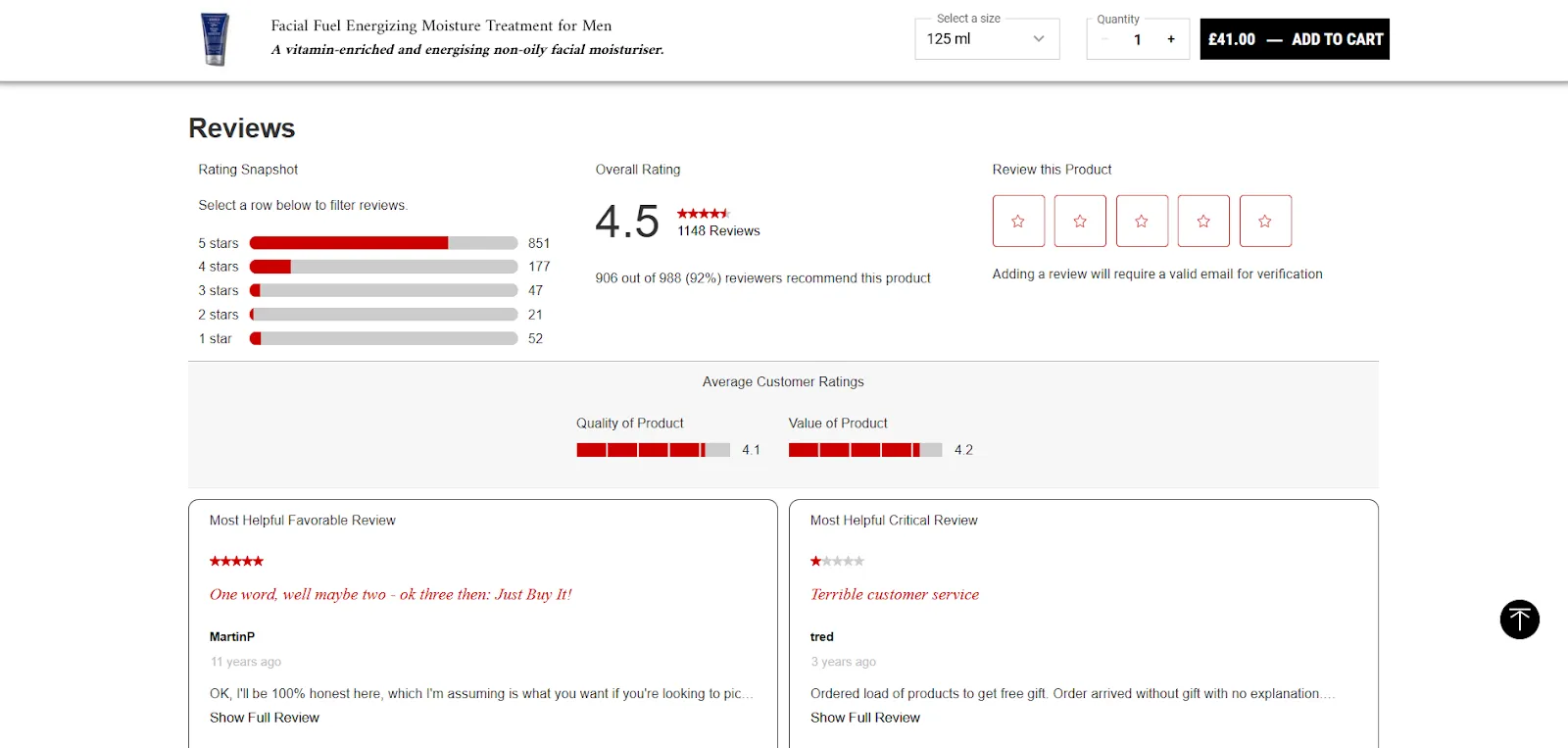Click the overall rating stars next to 4.5
Image resolution: width=1568 pixels, height=748 pixels.
[704, 214]
